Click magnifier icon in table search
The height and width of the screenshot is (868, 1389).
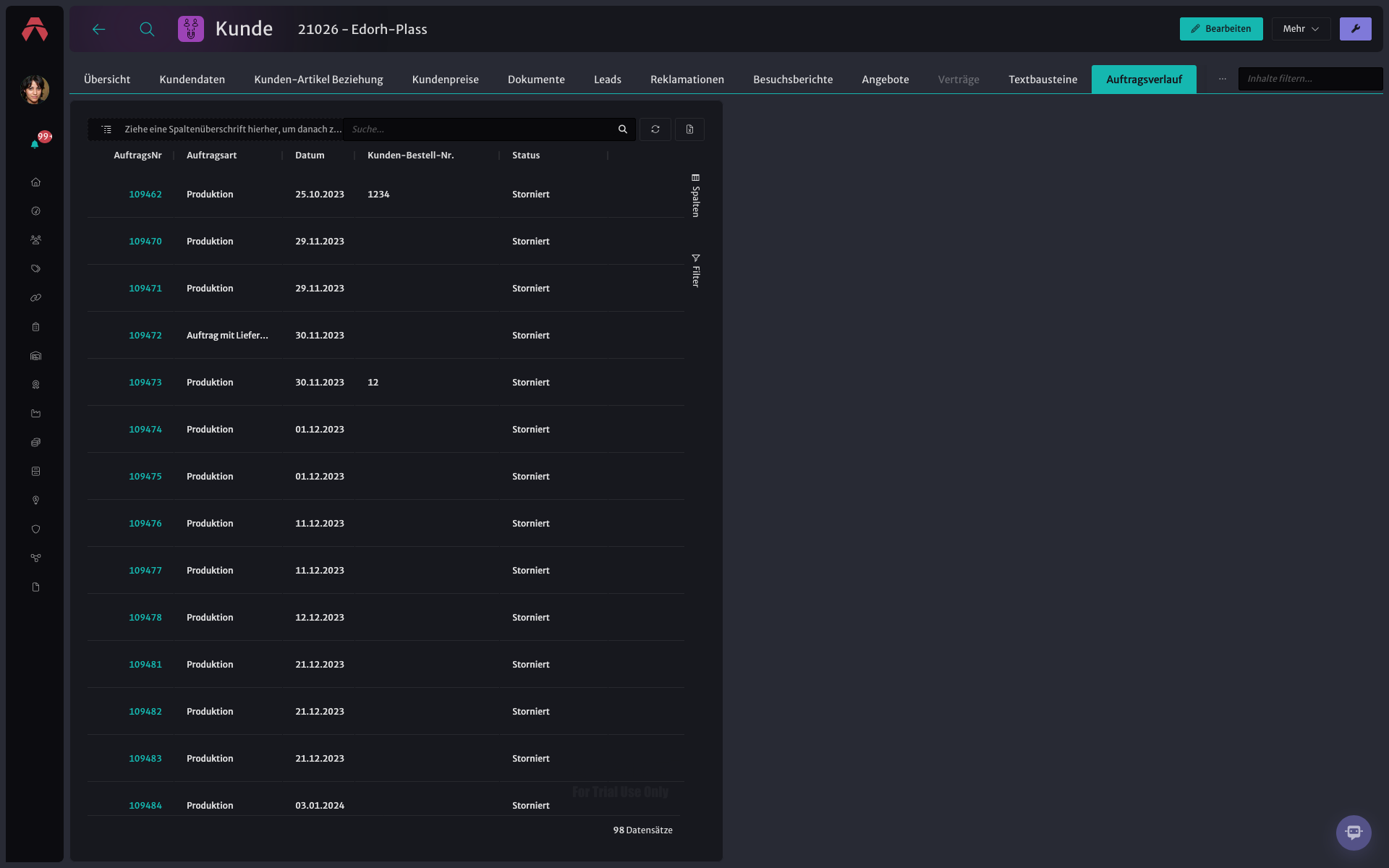(x=623, y=129)
